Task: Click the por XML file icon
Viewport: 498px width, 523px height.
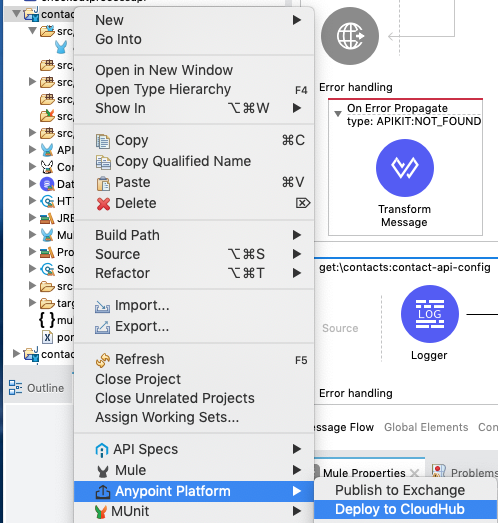Action: click(x=47, y=337)
